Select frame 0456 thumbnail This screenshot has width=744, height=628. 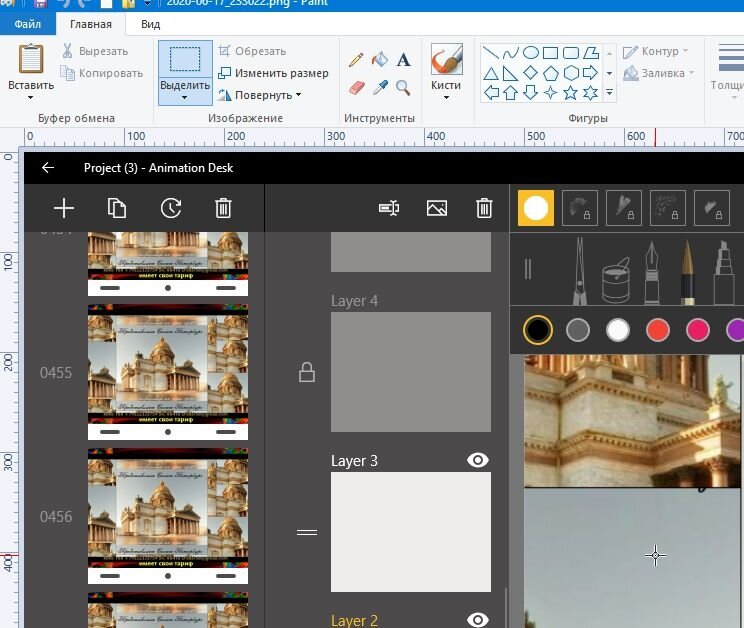tap(168, 516)
